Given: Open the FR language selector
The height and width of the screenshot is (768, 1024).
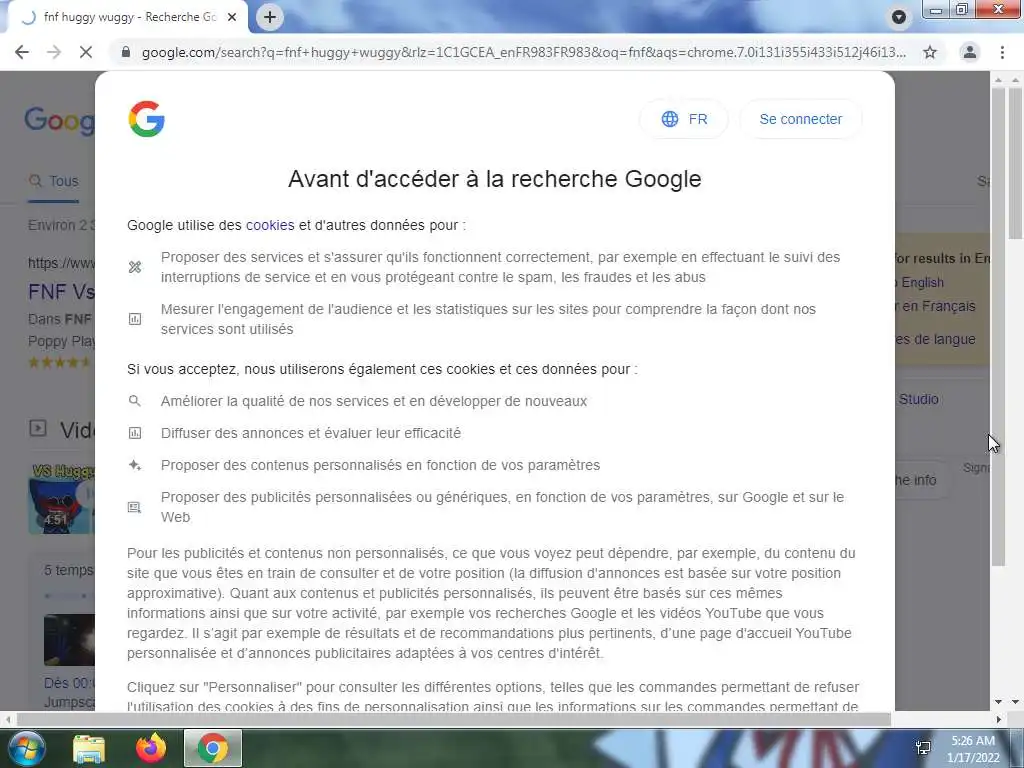Looking at the screenshot, I should coord(684,119).
